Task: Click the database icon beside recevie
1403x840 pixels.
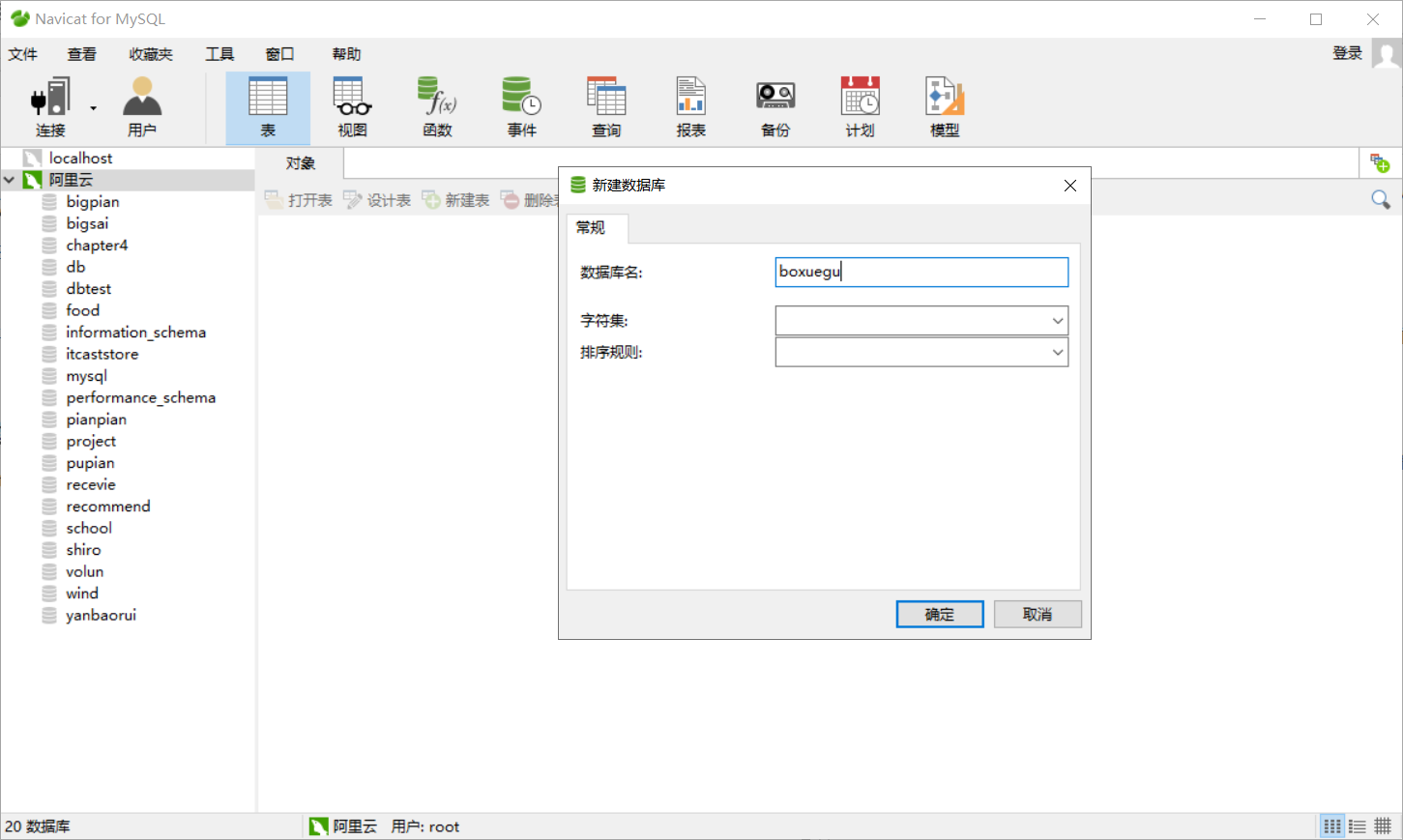Action: (x=49, y=484)
